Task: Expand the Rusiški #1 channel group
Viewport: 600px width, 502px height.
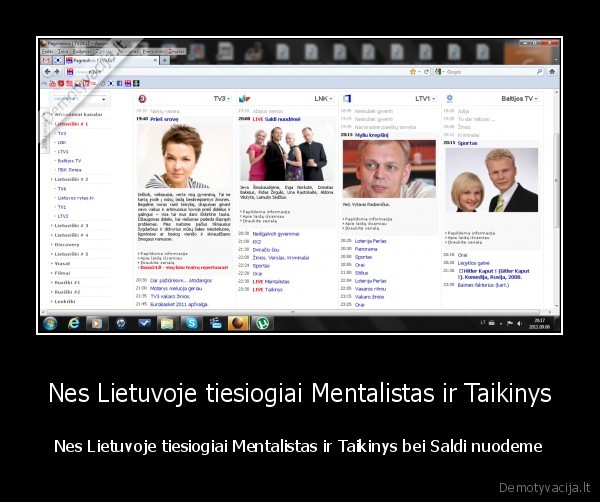Action: 69,282
